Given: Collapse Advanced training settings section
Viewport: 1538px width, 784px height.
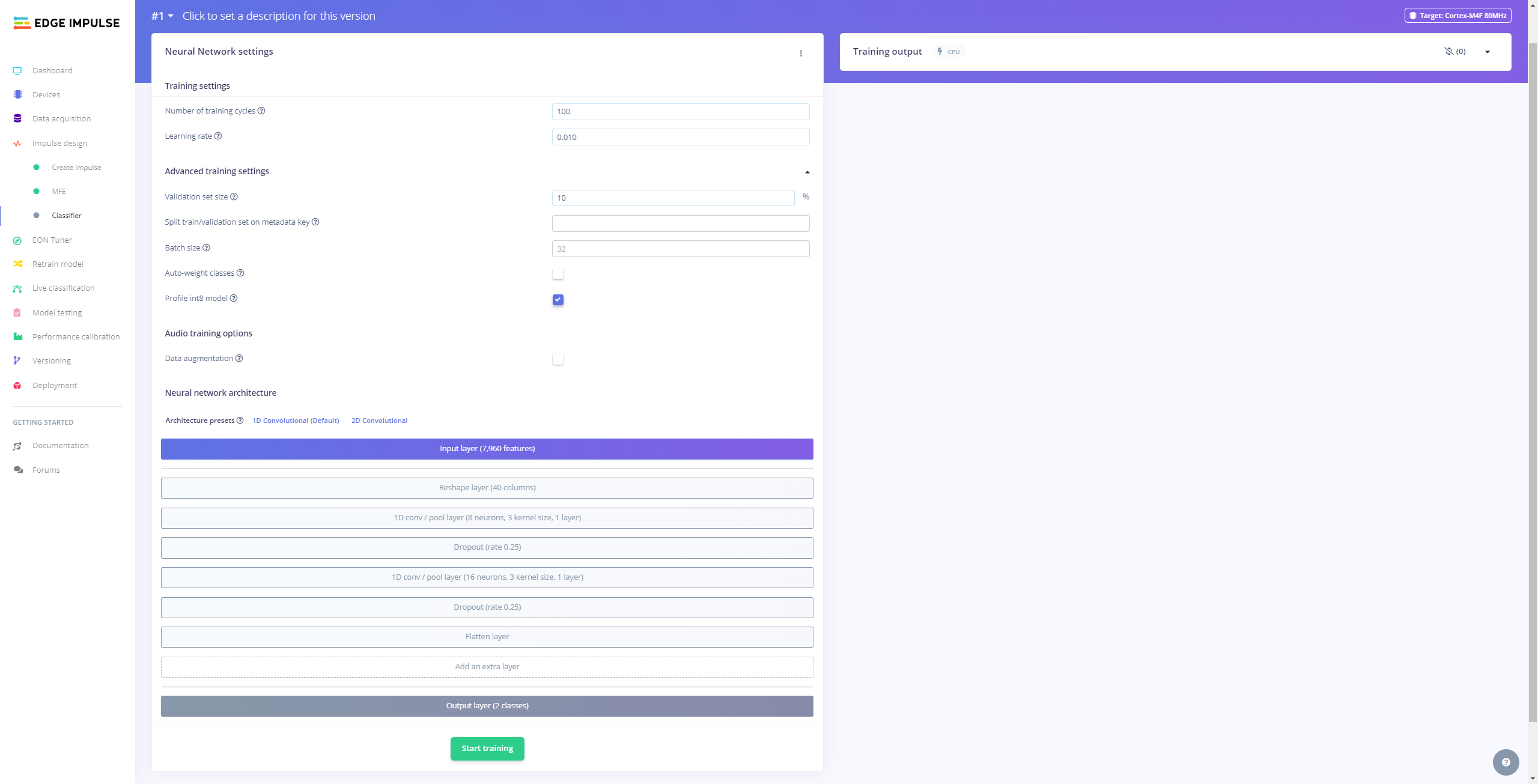Looking at the screenshot, I should tap(807, 172).
